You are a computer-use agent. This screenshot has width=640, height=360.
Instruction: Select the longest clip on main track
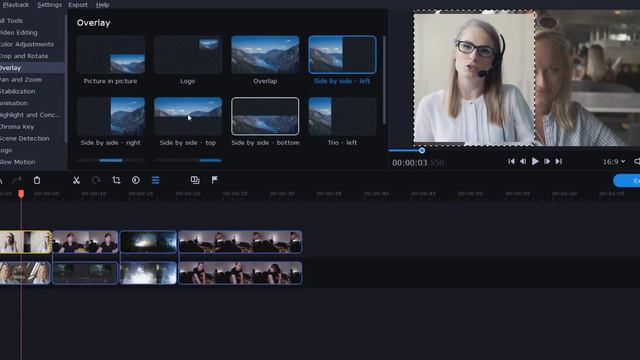(x=240, y=273)
